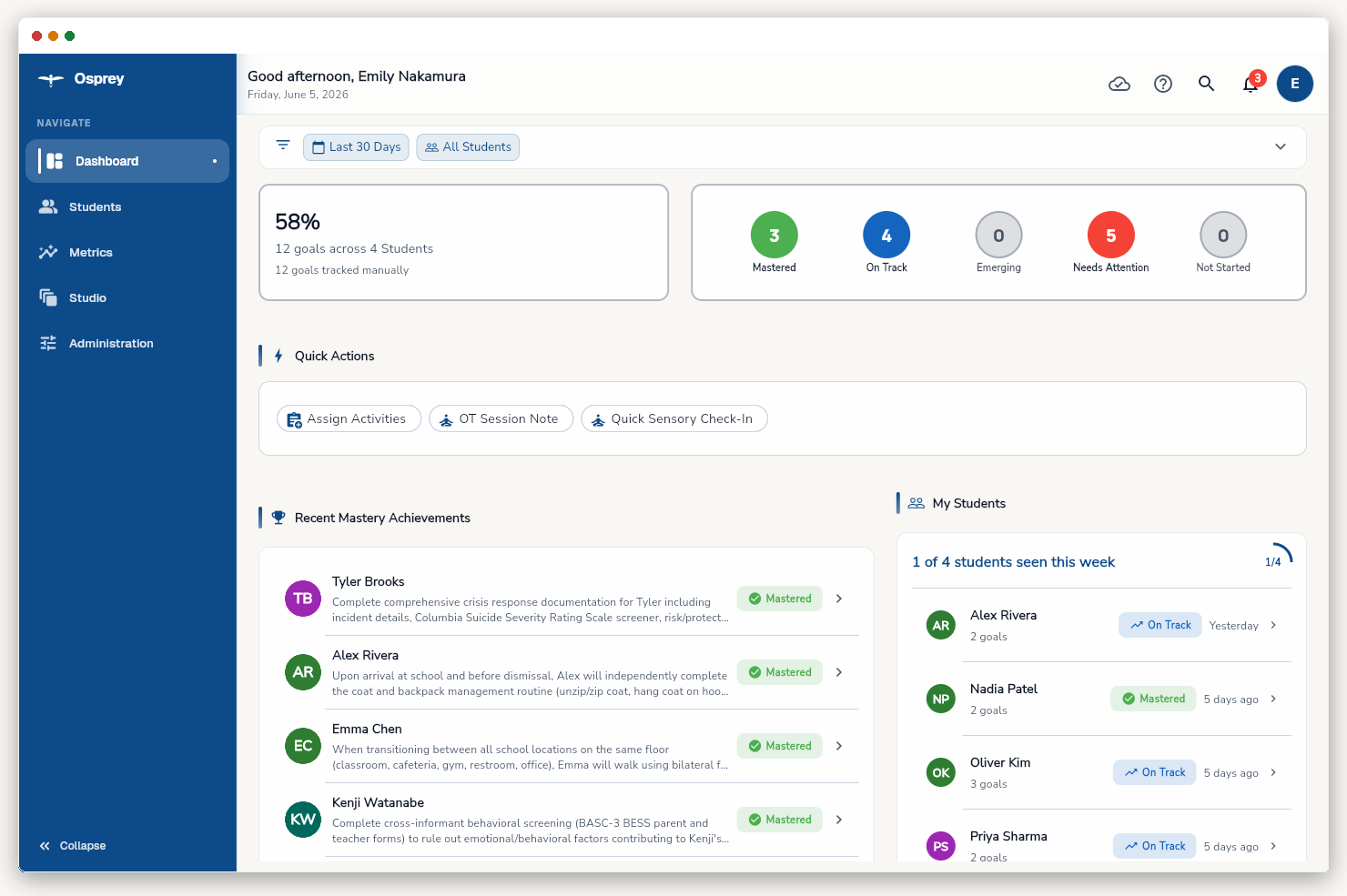This screenshot has height=896, width=1347.
Task: Click the Osprey bird logo icon
Action: pyautogui.click(x=50, y=79)
